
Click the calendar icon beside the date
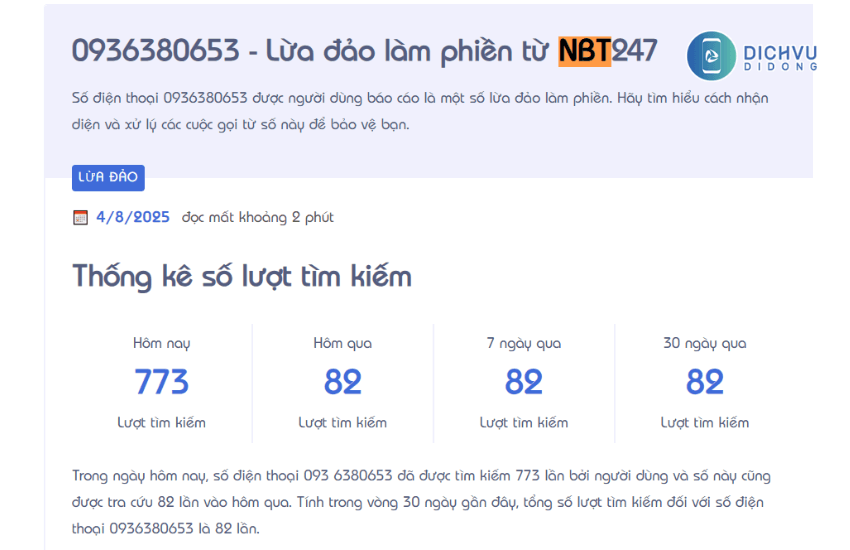tap(80, 217)
